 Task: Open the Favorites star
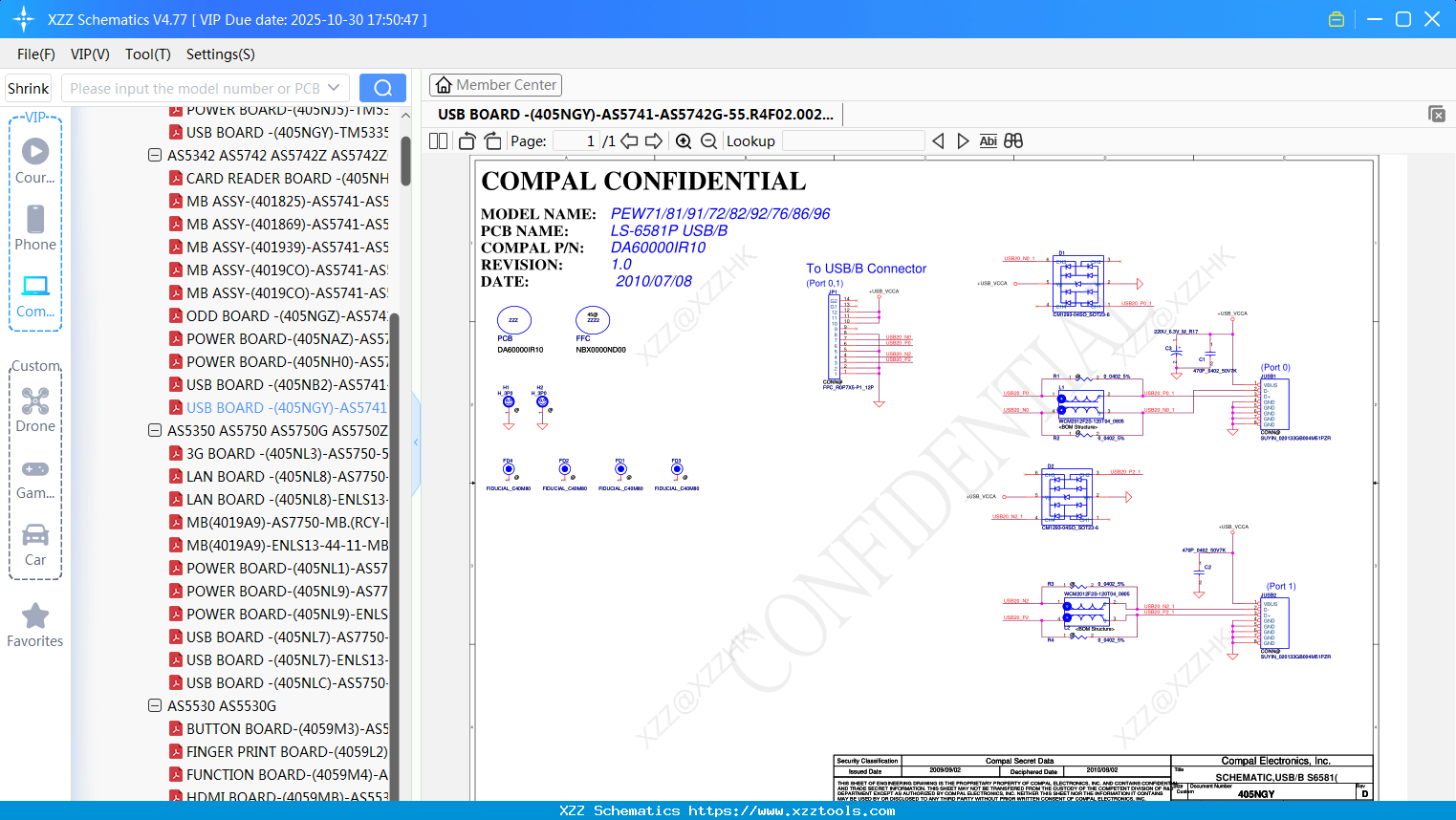pyautogui.click(x=35, y=615)
